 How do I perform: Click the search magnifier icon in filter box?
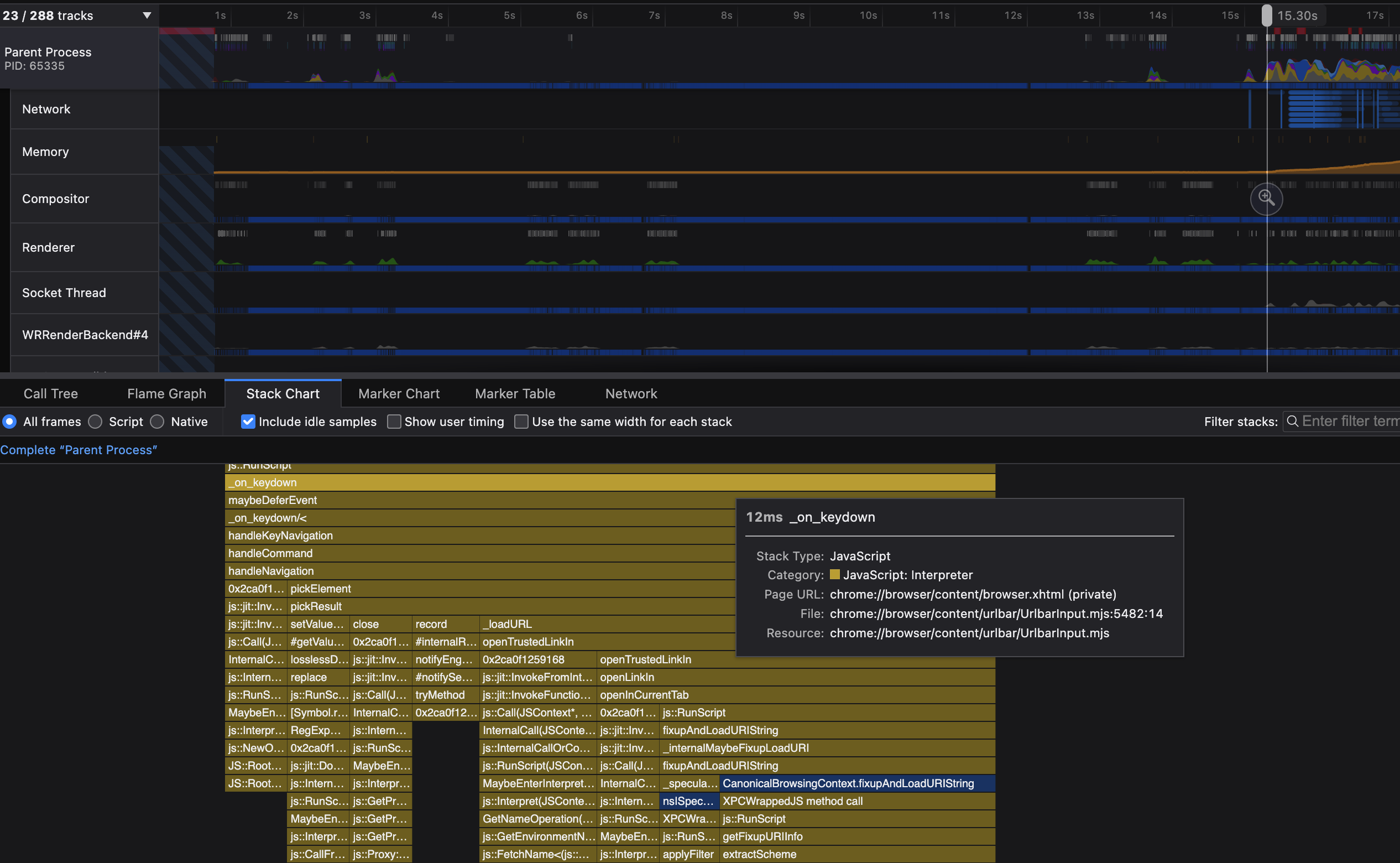tap(1293, 421)
